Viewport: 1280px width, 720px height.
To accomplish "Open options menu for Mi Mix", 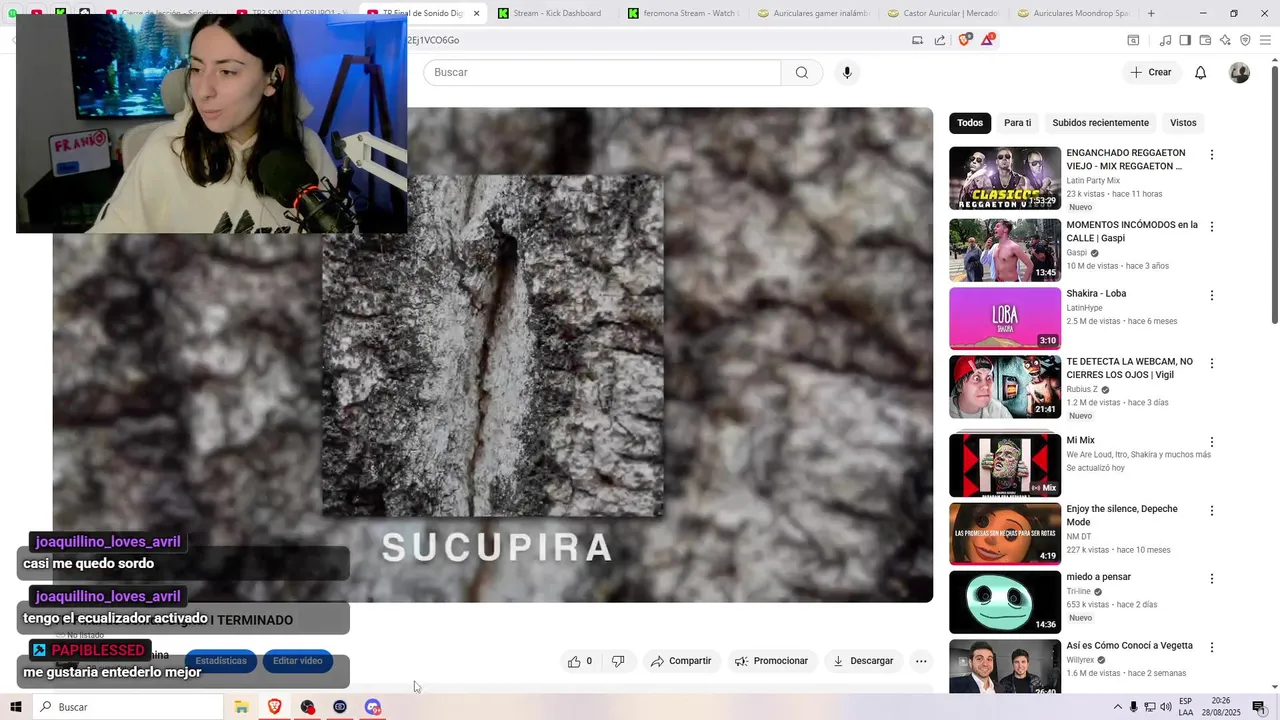I will (x=1212, y=442).
